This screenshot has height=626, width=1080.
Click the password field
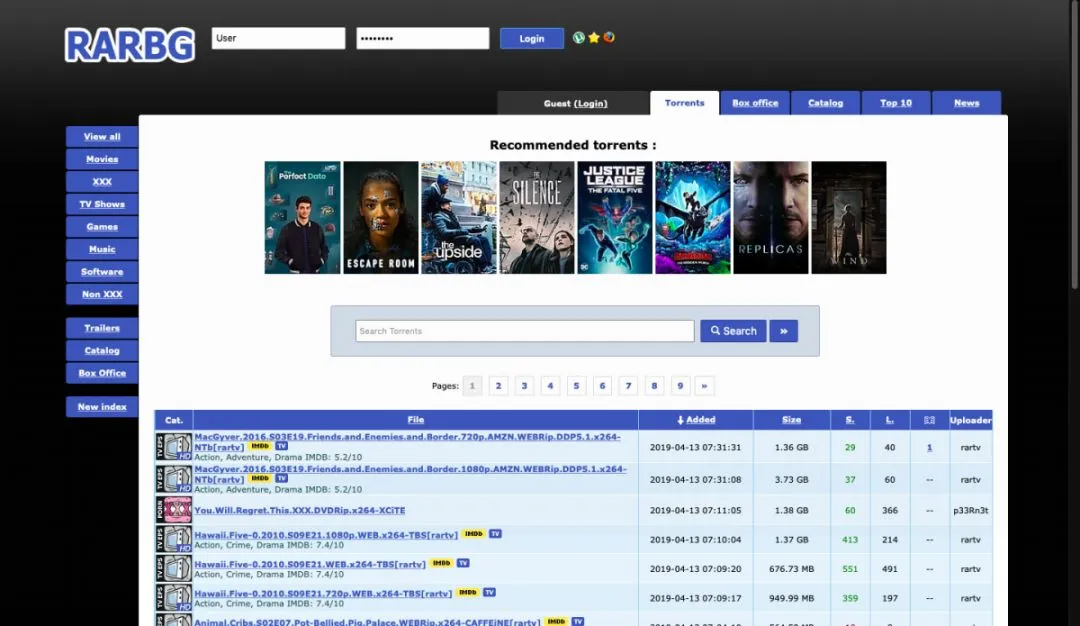[423, 39]
